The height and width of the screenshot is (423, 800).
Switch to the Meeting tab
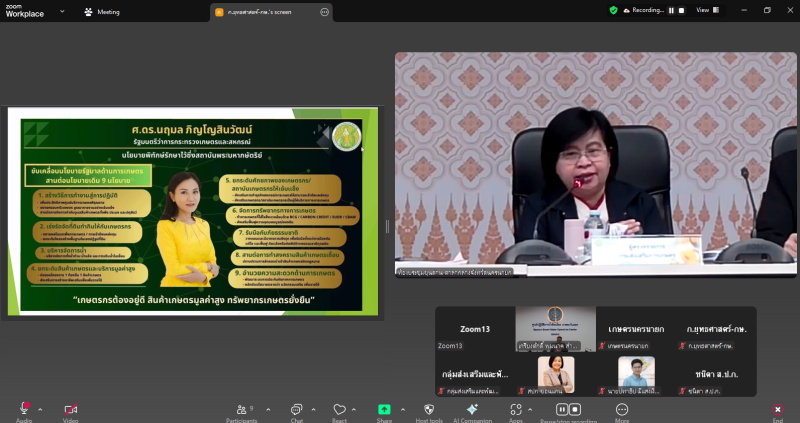pos(102,12)
